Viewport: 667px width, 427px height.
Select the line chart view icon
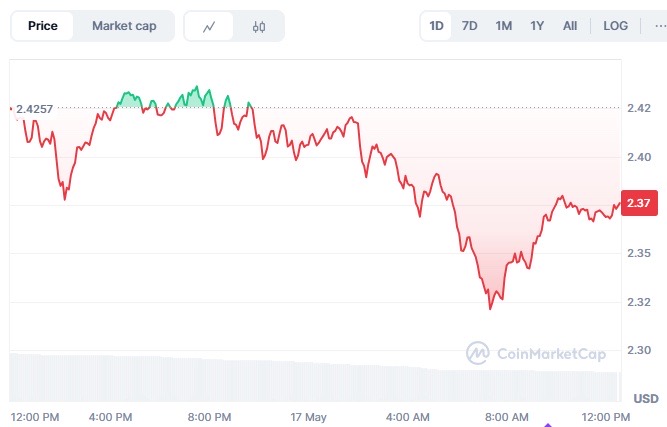[x=209, y=26]
